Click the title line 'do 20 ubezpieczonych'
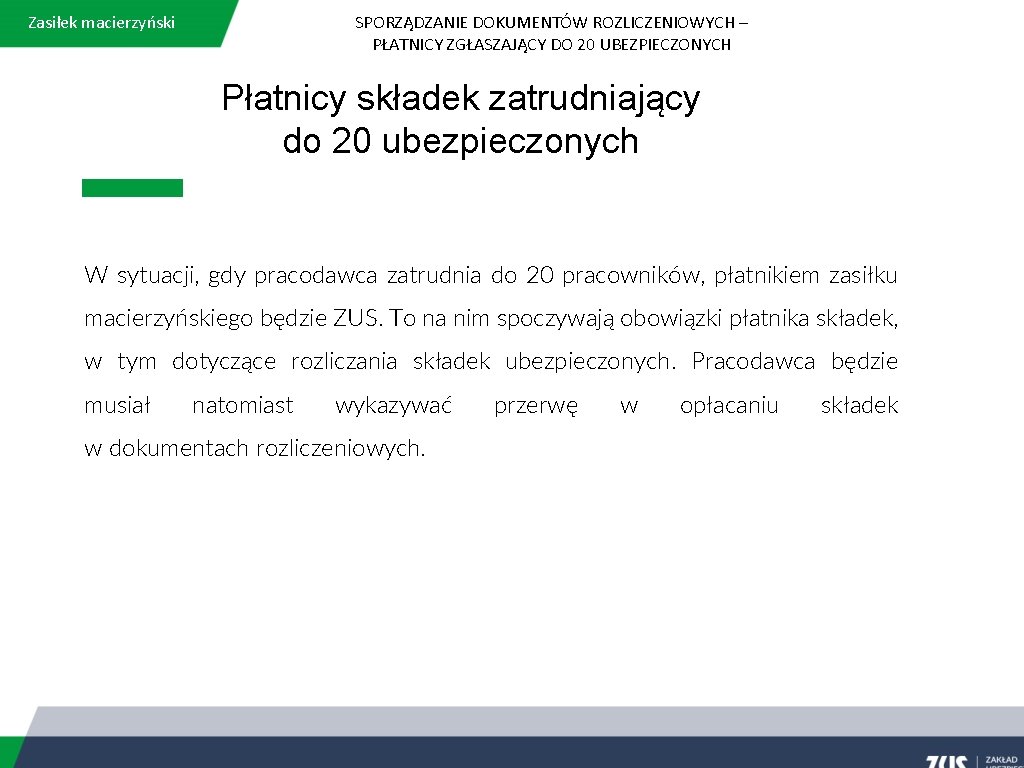 tap(461, 141)
